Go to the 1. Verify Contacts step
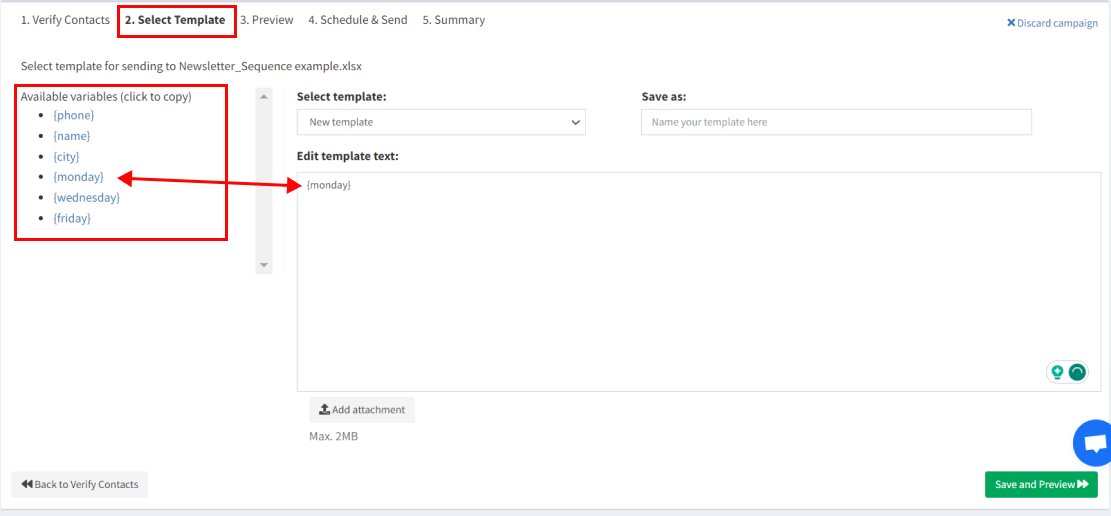The height and width of the screenshot is (516, 1111). coord(65,20)
